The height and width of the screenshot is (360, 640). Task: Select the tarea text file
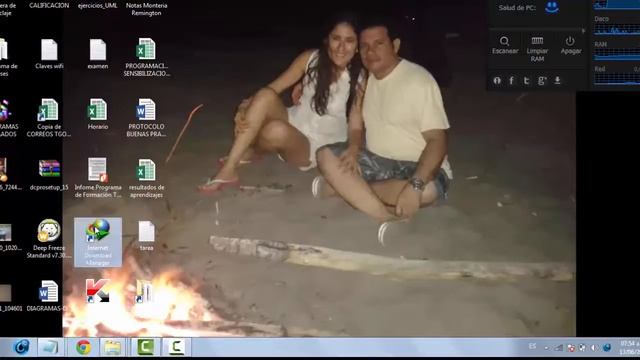(146, 236)
